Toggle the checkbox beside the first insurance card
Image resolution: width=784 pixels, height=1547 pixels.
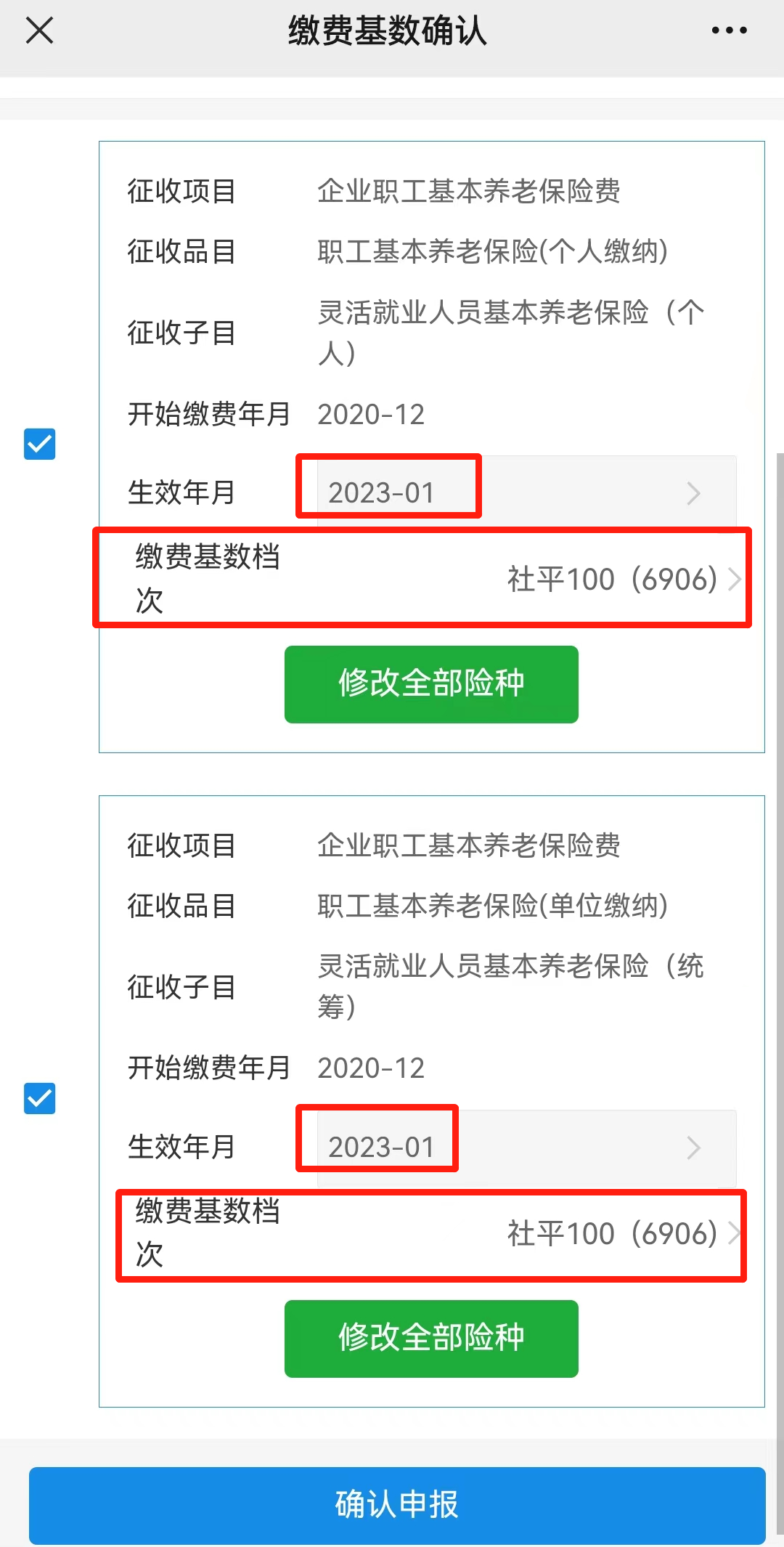tap(40, 445)
